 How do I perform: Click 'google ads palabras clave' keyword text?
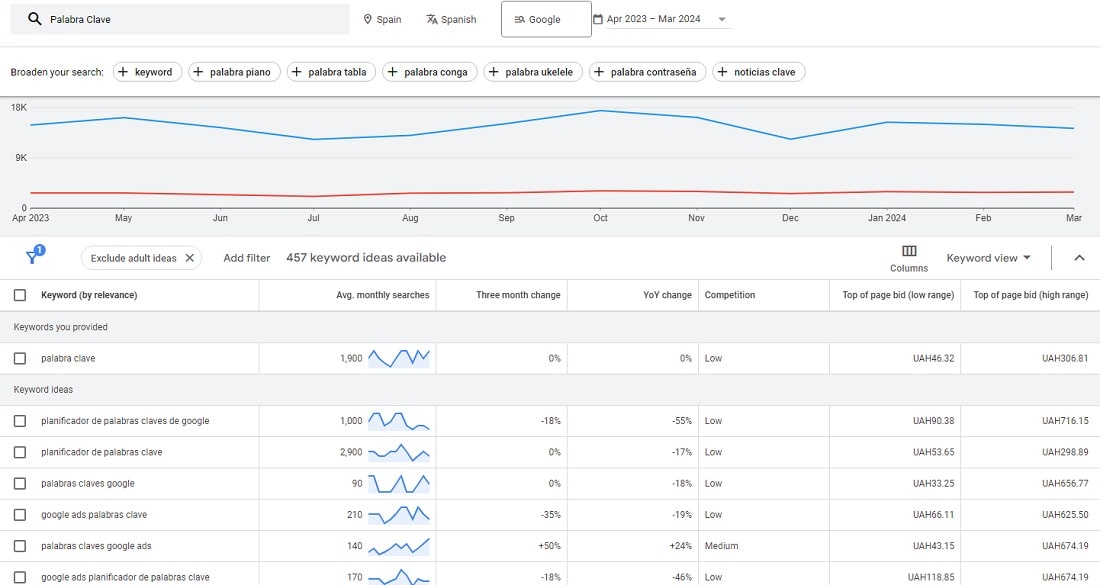point(94,515)
